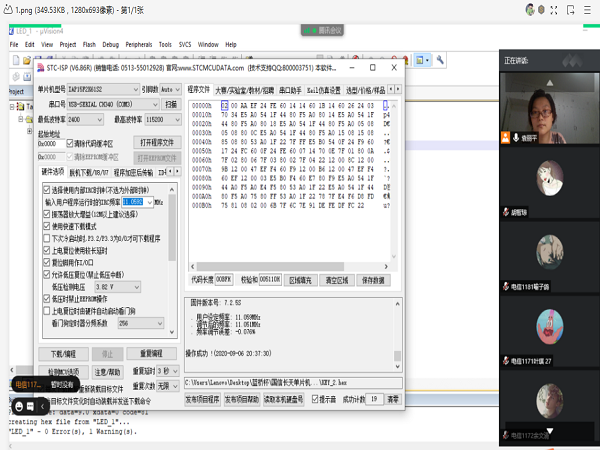
Task: Click the user avatar icon in viewer top bar
Action: pos(530,10)
